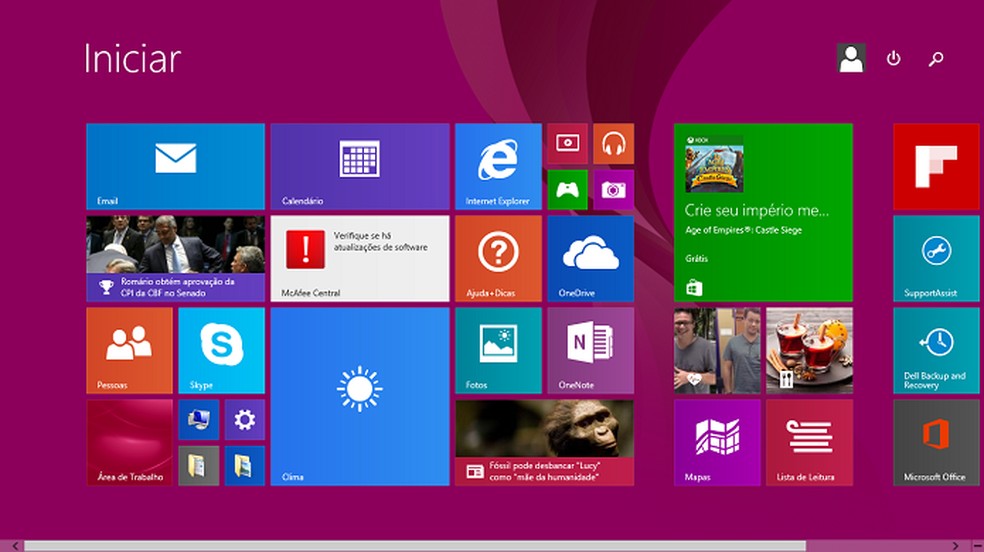Image resolution: width=984 pixels, height=552 pixels.
Task: Open the McAfee Central update alert tile
Action: [x=360, y=258]
